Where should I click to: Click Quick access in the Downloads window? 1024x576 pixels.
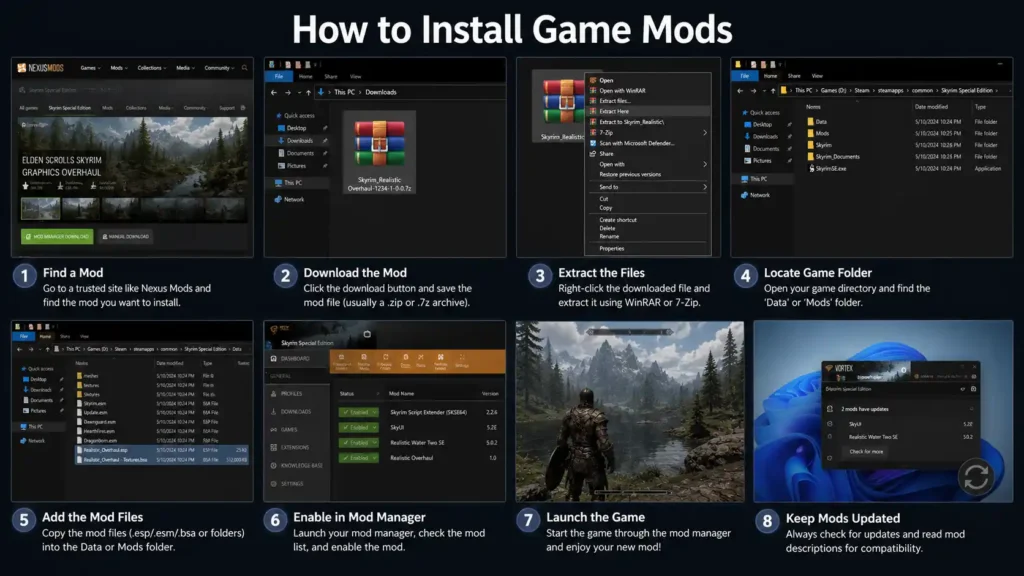[295, 116]
